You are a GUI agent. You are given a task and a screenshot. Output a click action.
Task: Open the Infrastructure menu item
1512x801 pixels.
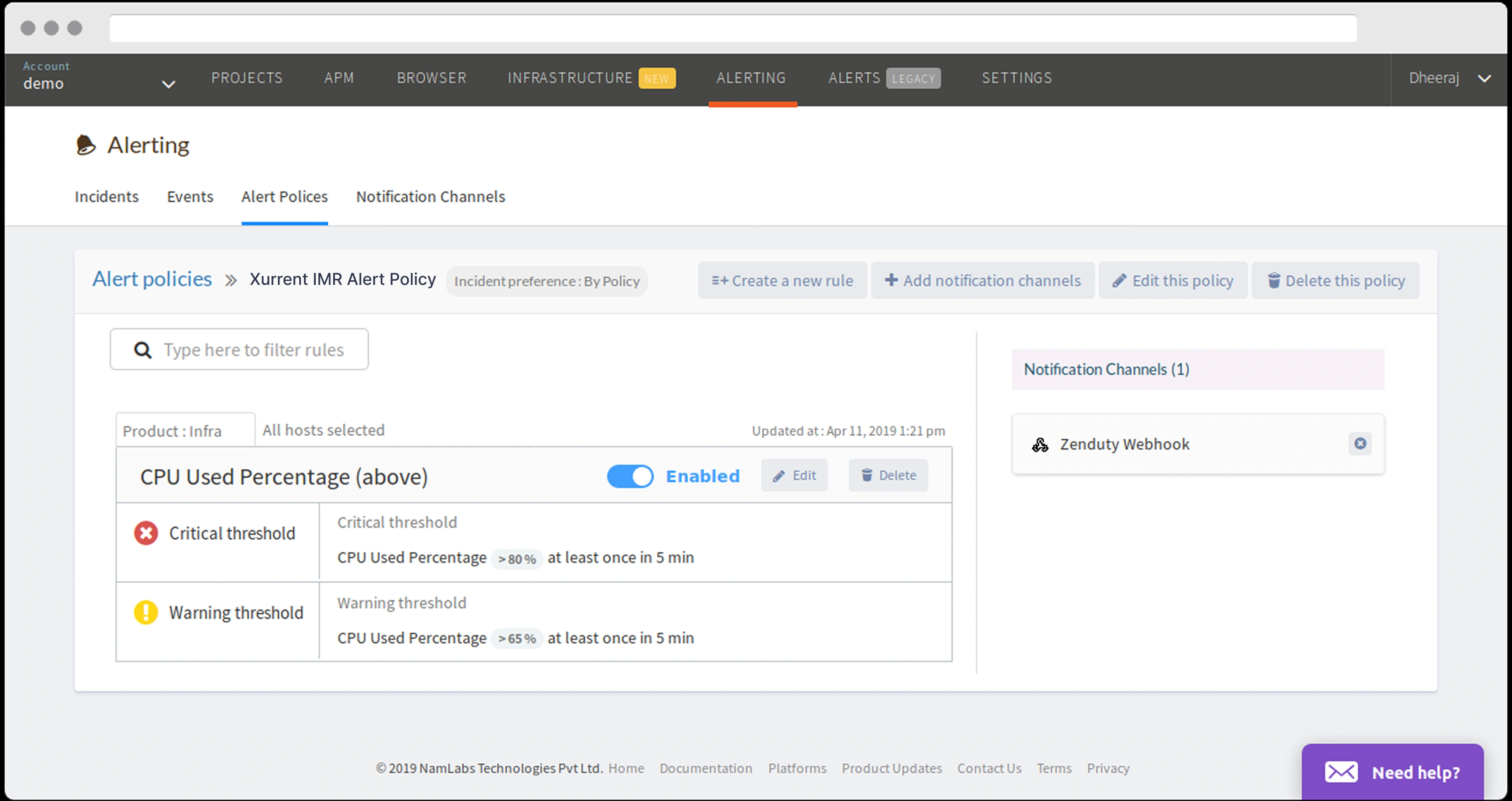tap(569, 78)
